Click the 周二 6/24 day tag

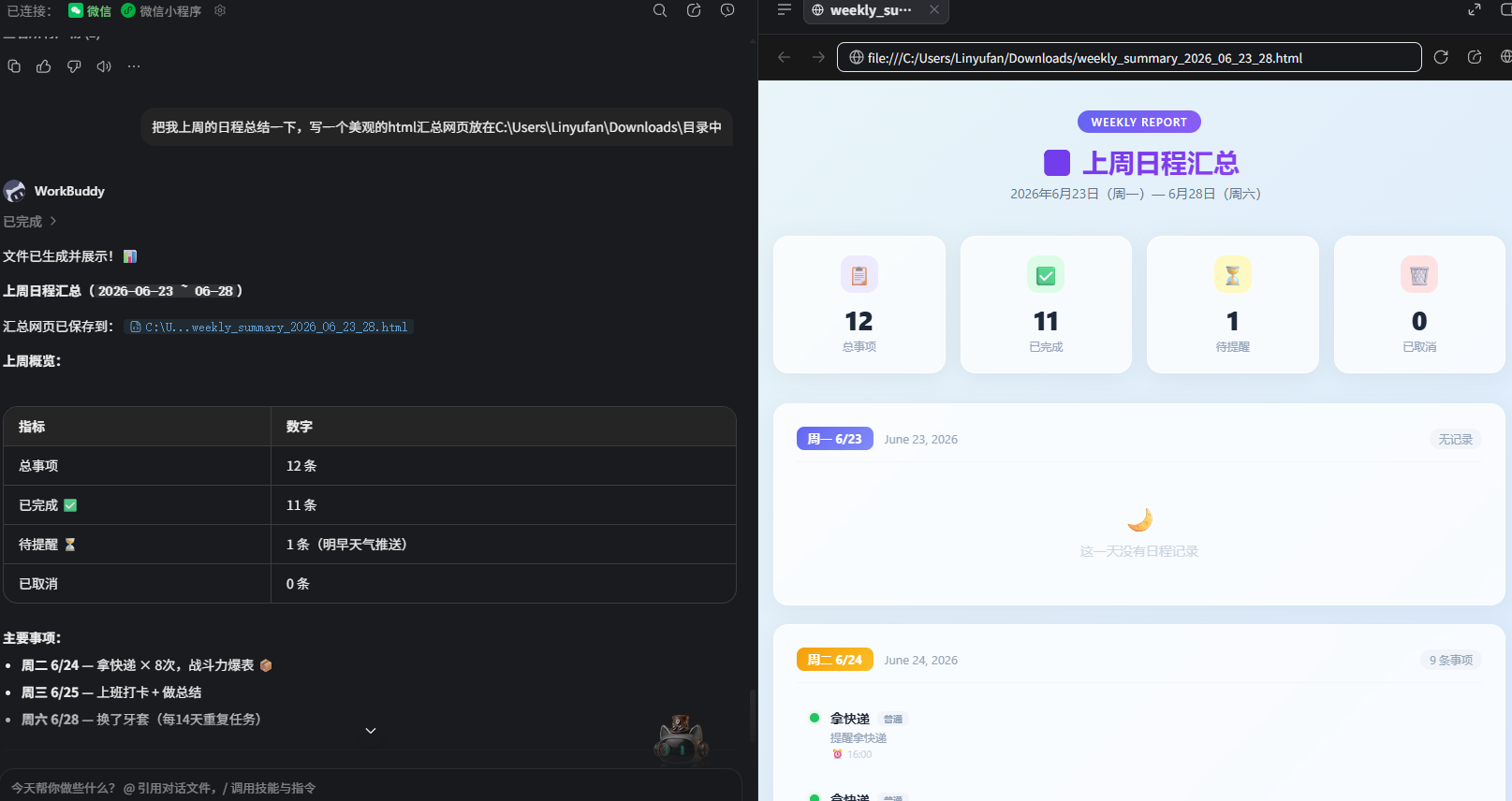click(x=835, y=660)
